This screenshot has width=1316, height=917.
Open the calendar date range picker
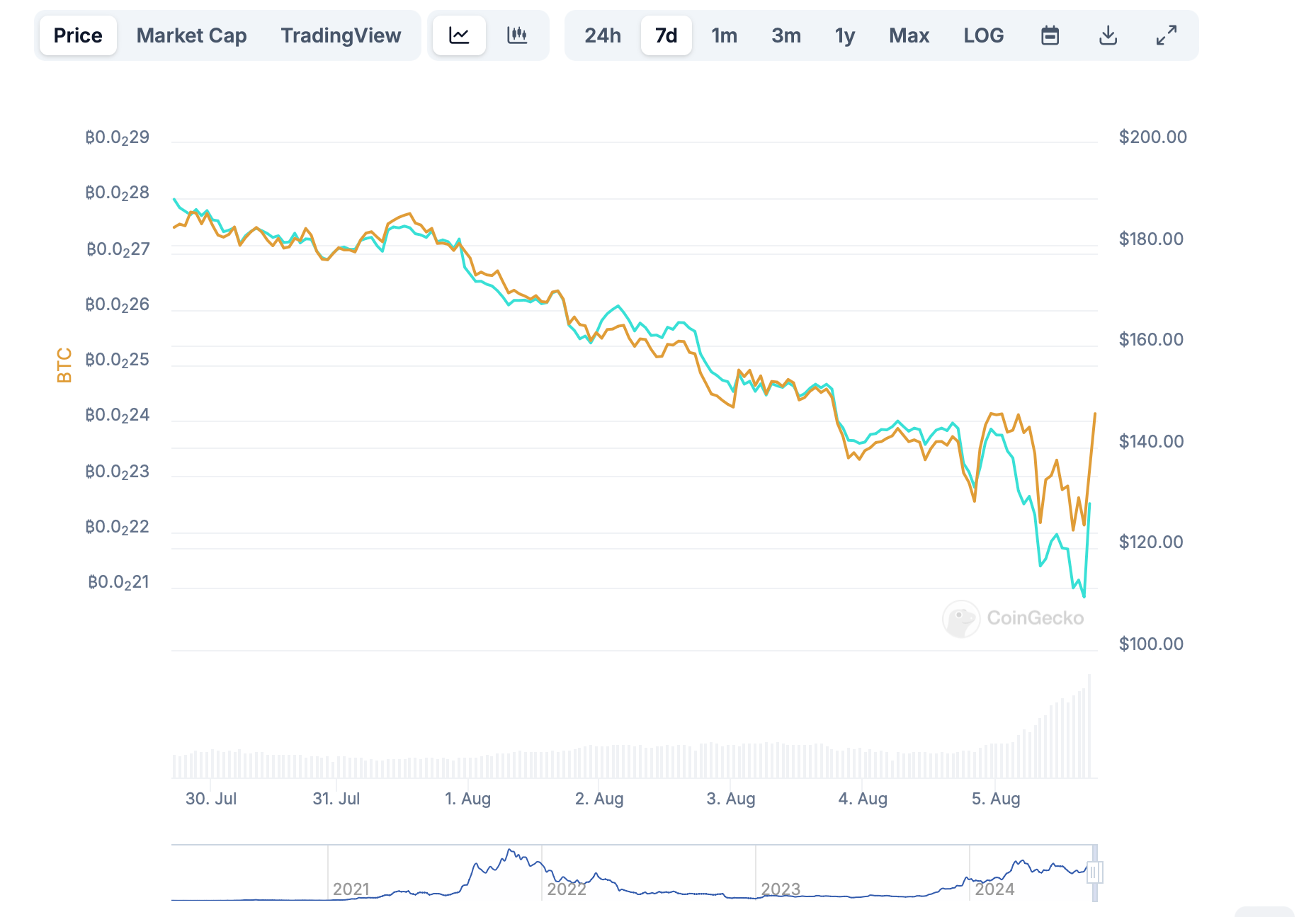point(1050,35)
